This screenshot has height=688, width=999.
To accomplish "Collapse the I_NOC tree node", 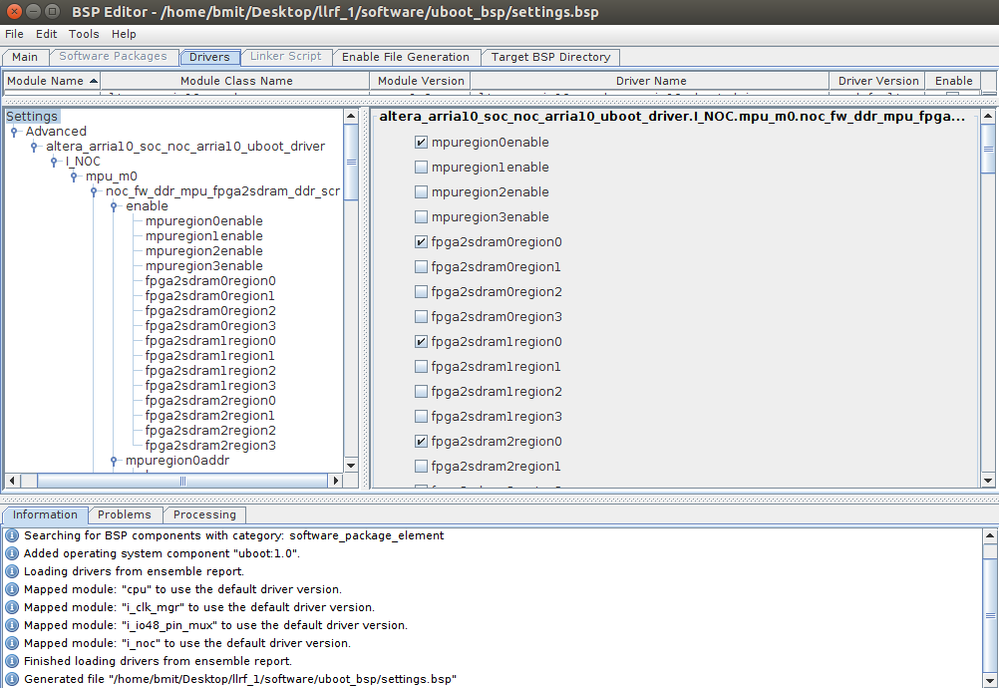I will 54,162.
